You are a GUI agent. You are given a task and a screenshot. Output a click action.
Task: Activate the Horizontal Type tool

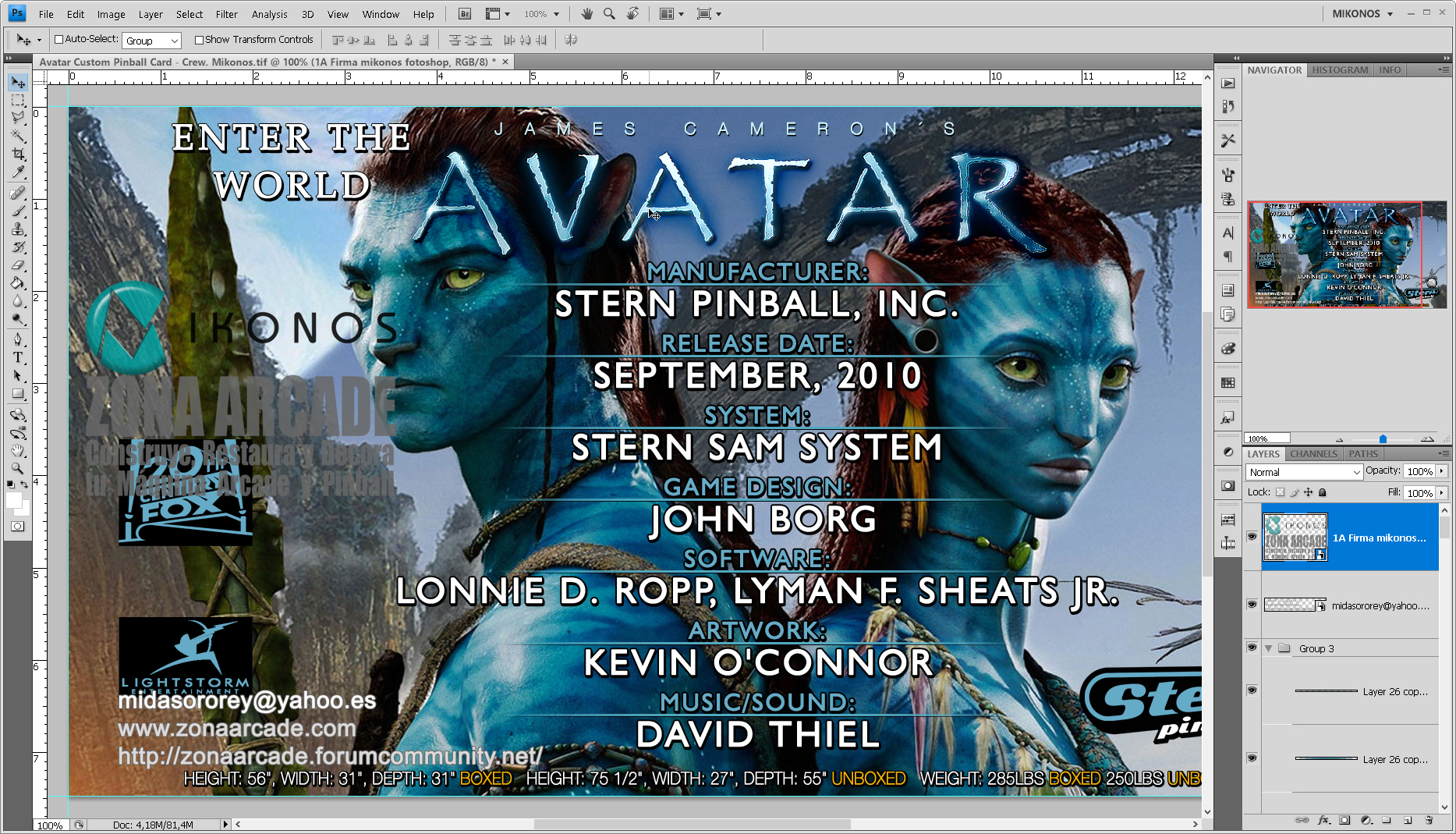click(17, 357)
